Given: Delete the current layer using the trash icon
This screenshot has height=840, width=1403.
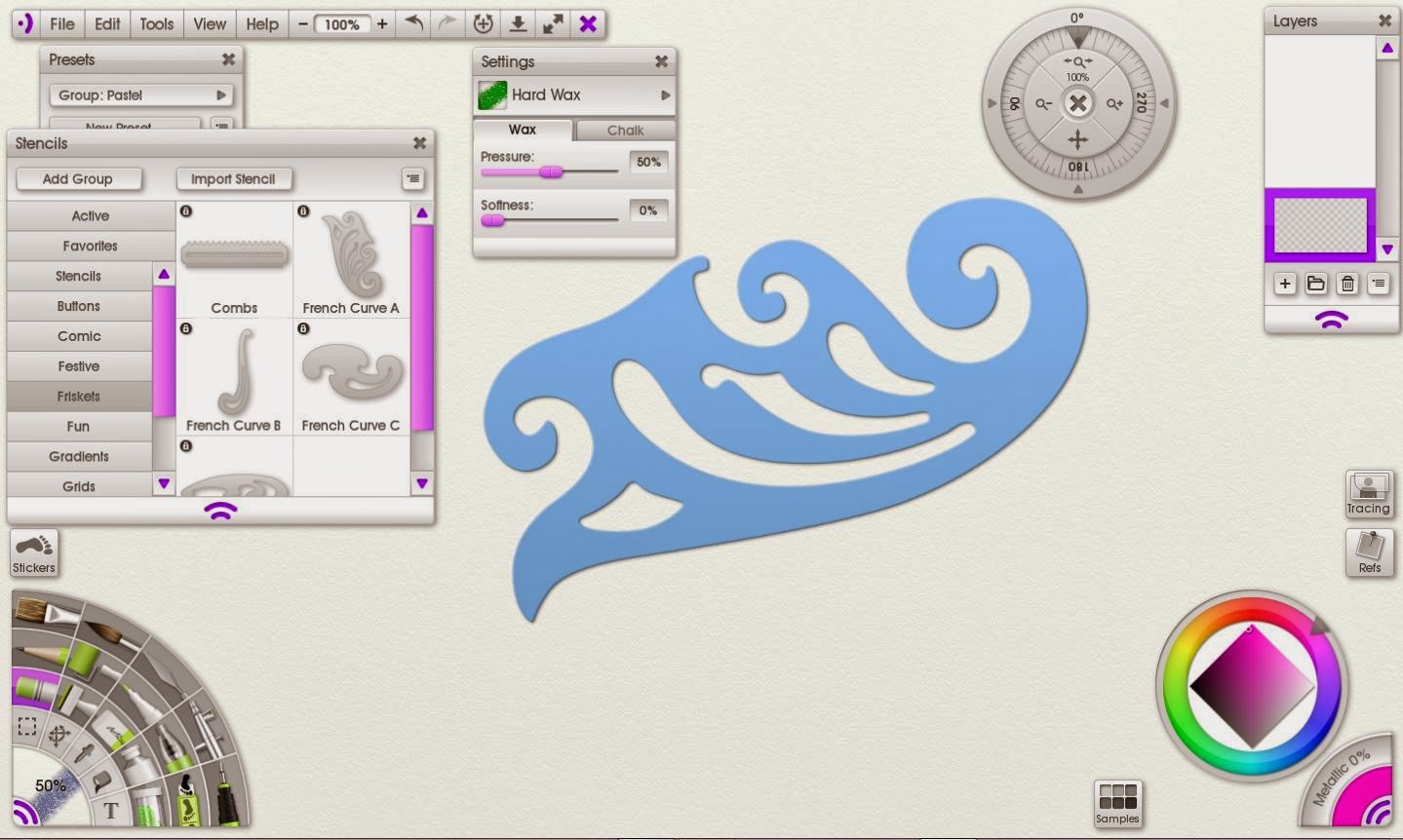Looking at the screenshot, I should [1347, 284].
